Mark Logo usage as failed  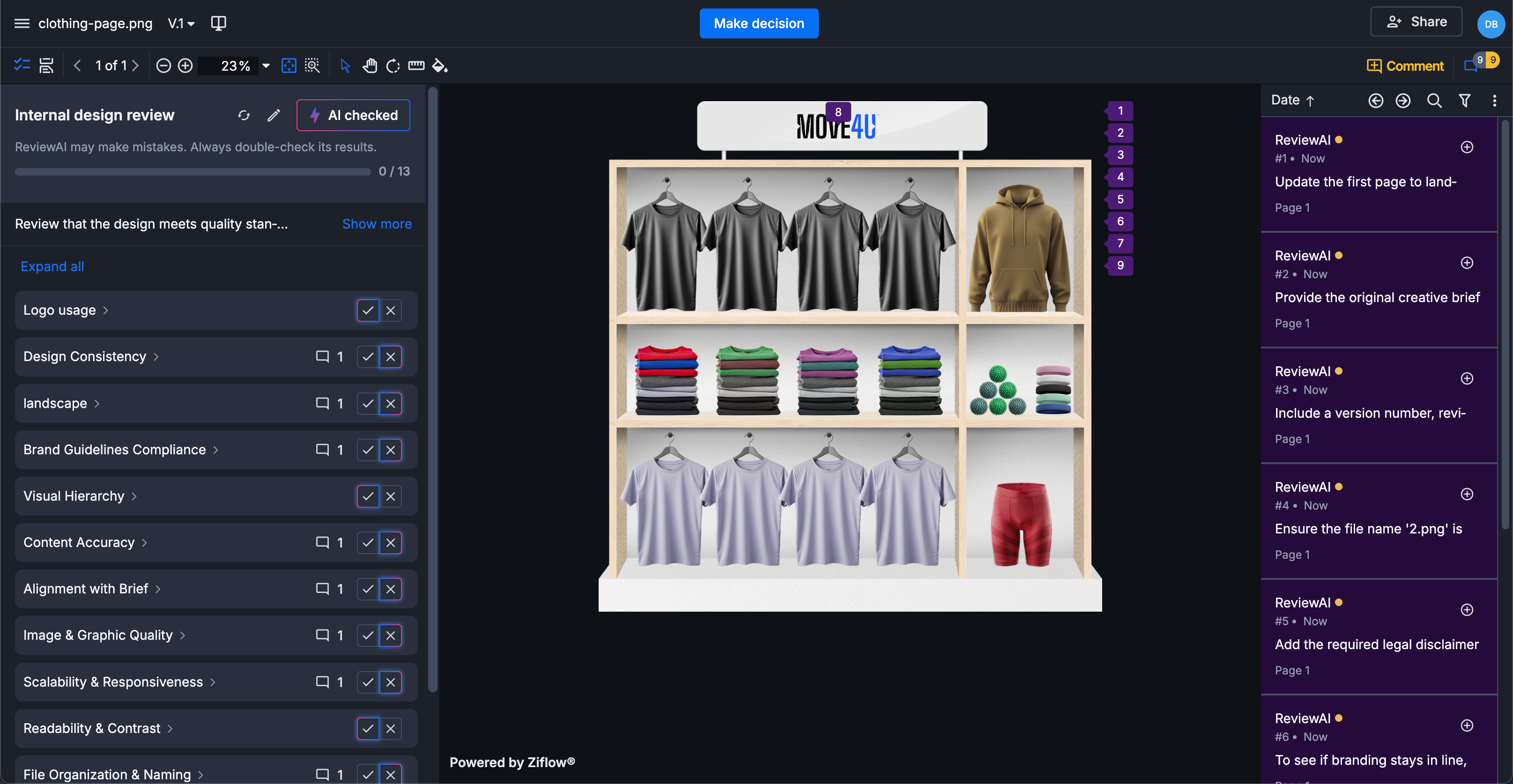pyautogui.click(x=391, y=310)
